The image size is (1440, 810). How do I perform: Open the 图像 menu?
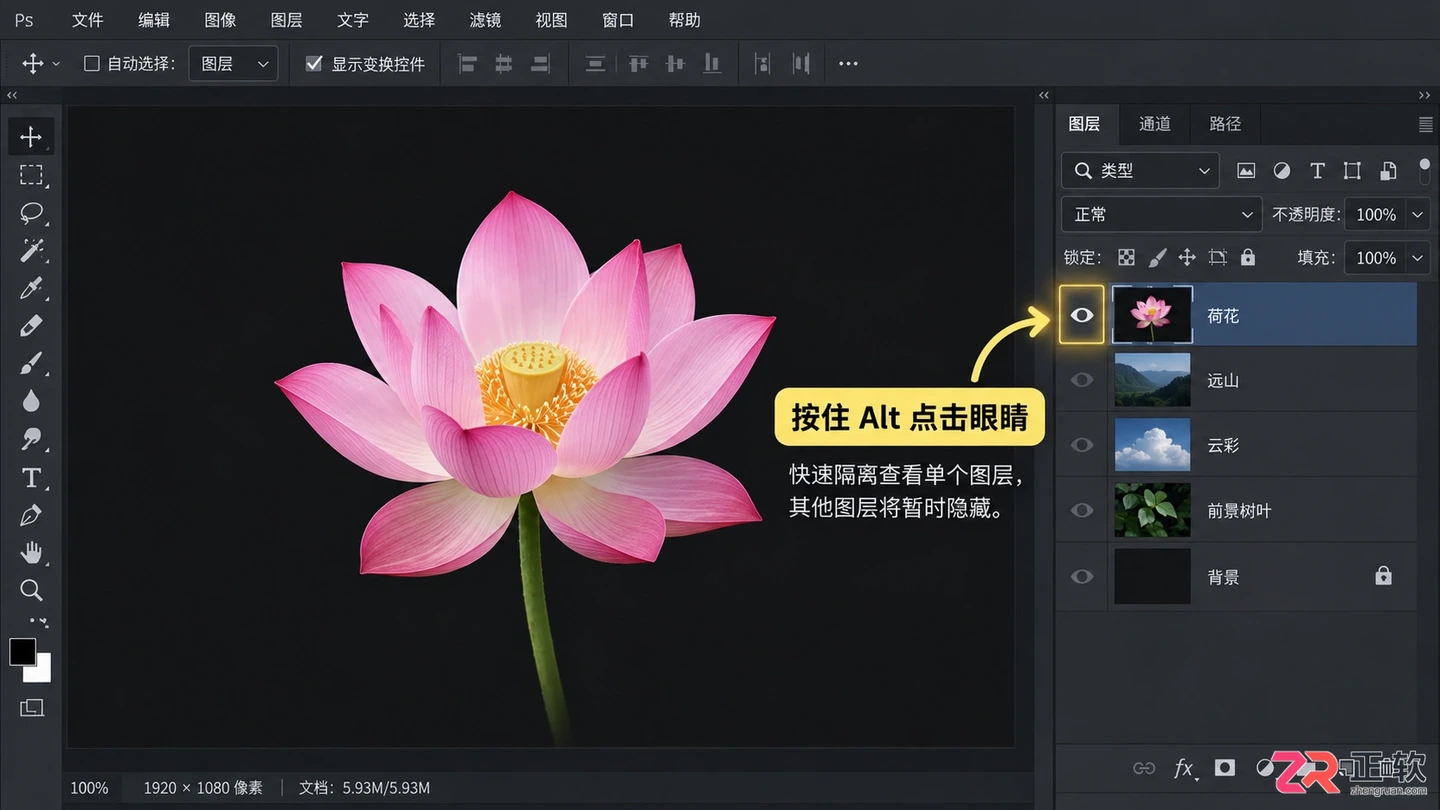[220, 20]
